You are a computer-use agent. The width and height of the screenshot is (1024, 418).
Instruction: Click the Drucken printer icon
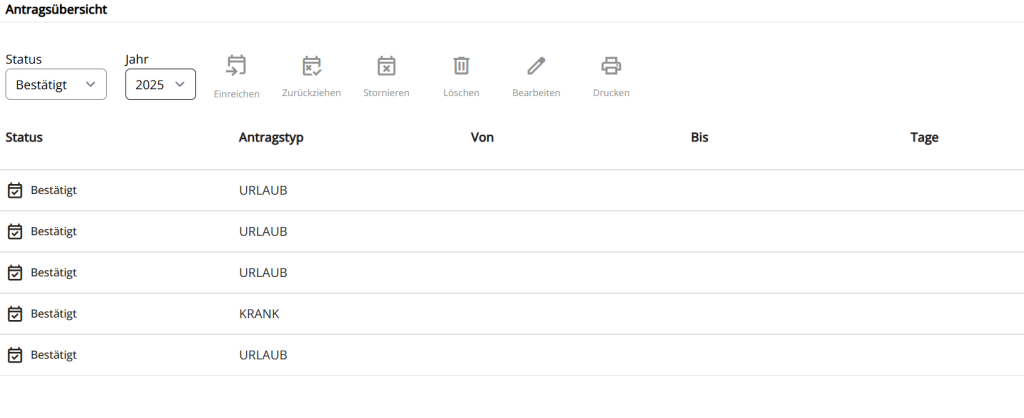pyautogui.click(x=611, y=65)
